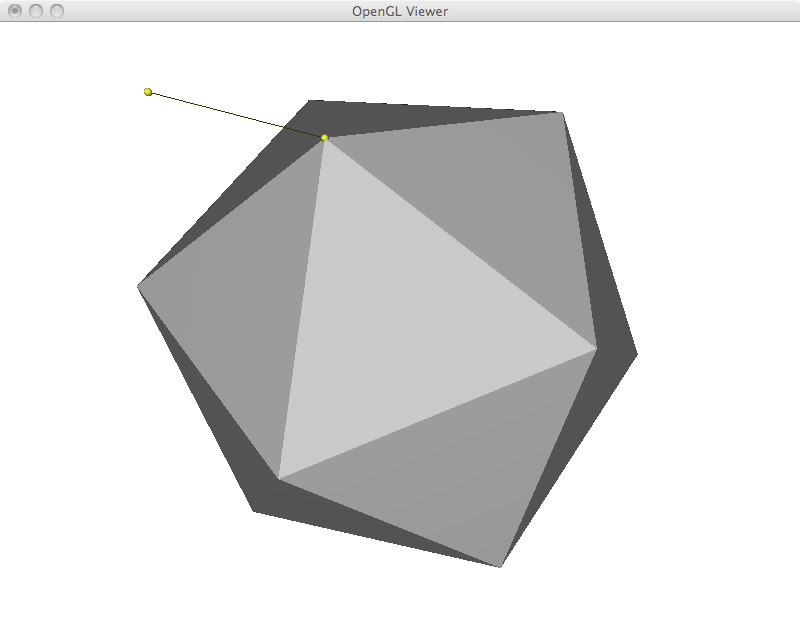Select the yellow point on the icosahedron vertex
The image size is (800, 622).
[324, 137]
